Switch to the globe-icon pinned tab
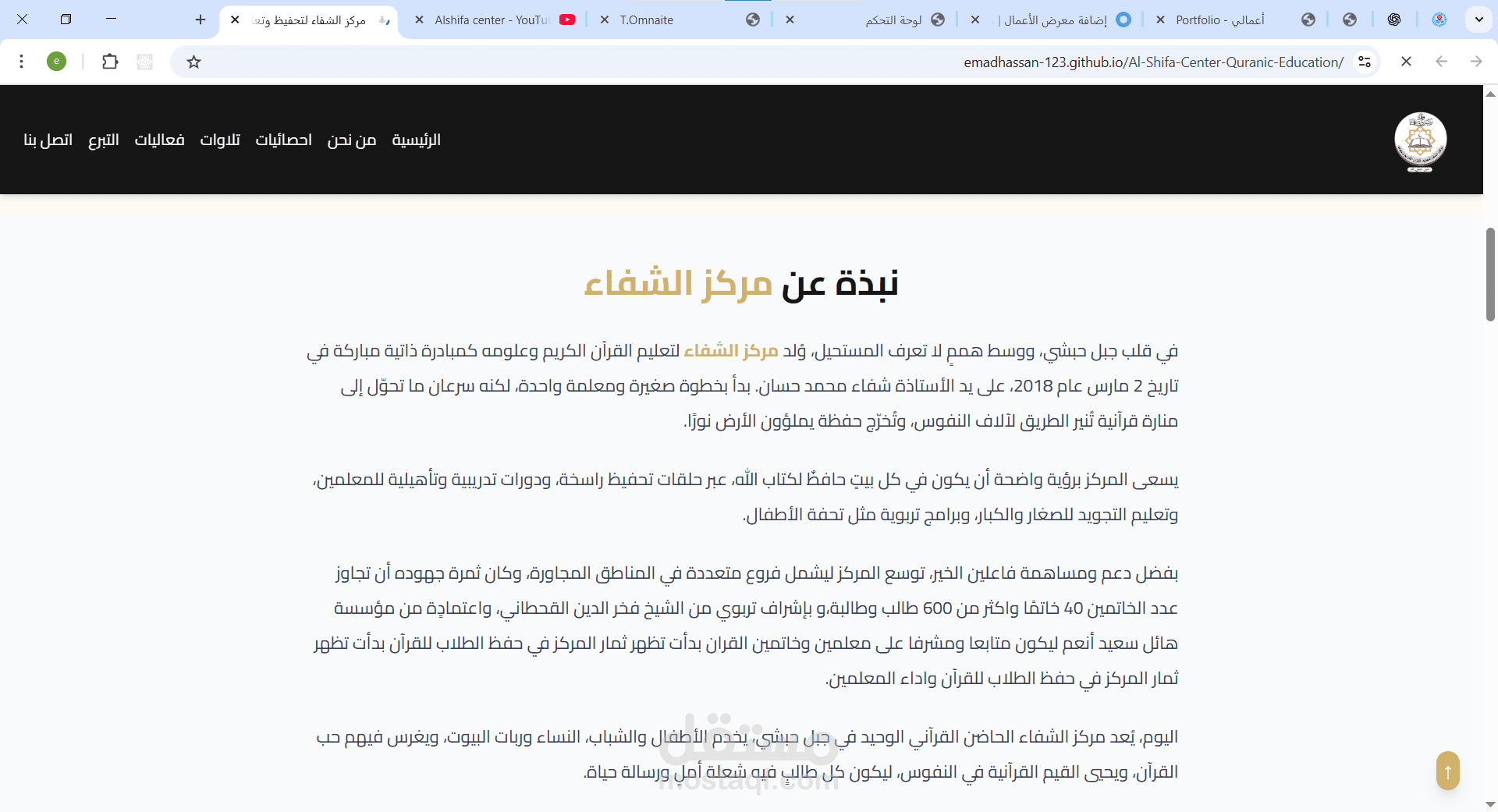The width and height of the screenshot is (1498, 812). [1350, 20]
